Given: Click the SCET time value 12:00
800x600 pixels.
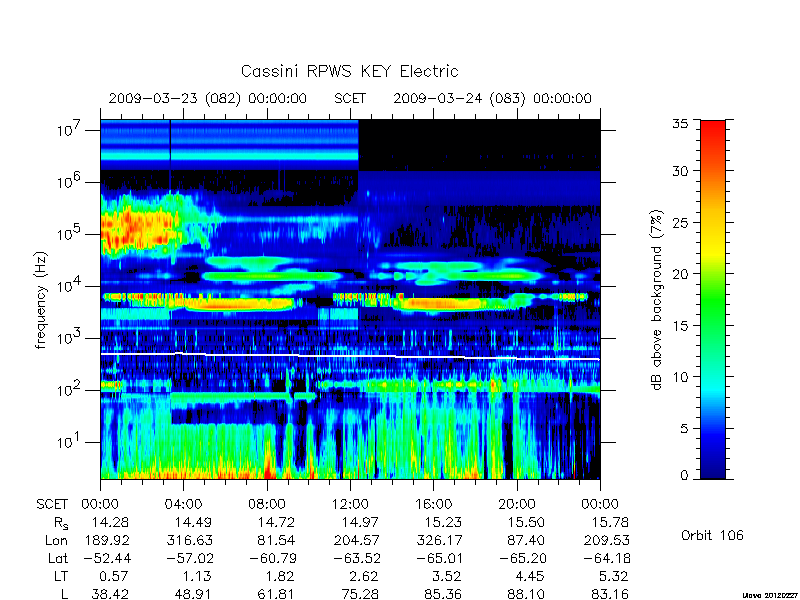Looking at the screenshot, I should coord(349,505).
